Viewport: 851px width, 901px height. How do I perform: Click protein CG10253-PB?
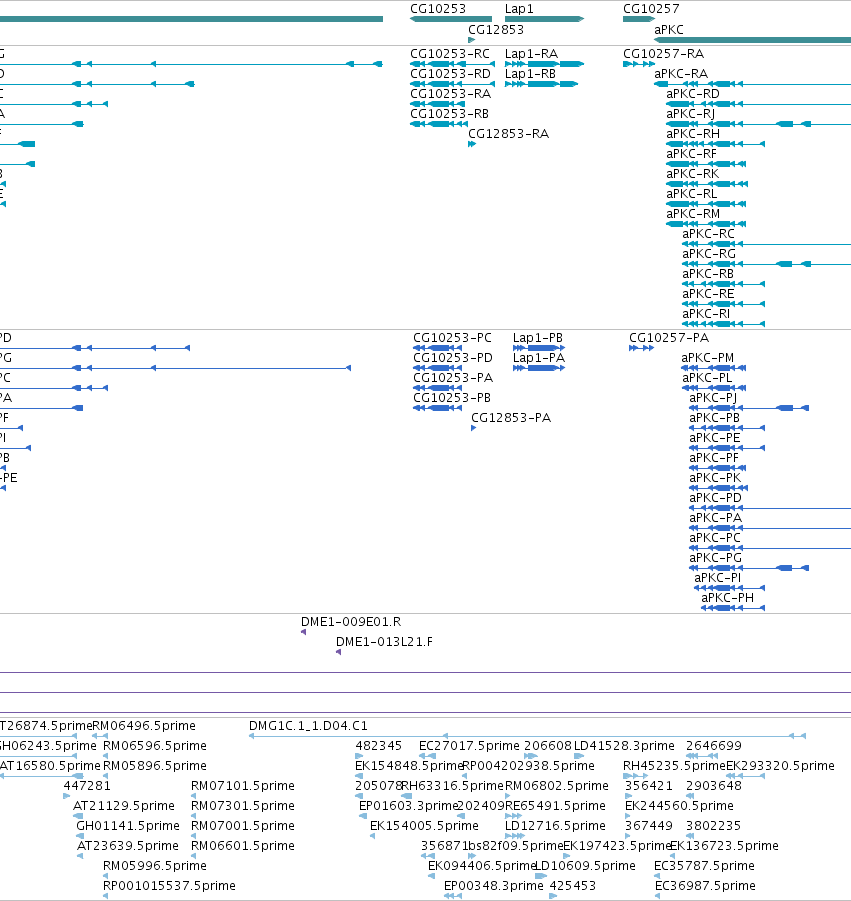click(x=452, y=398)
